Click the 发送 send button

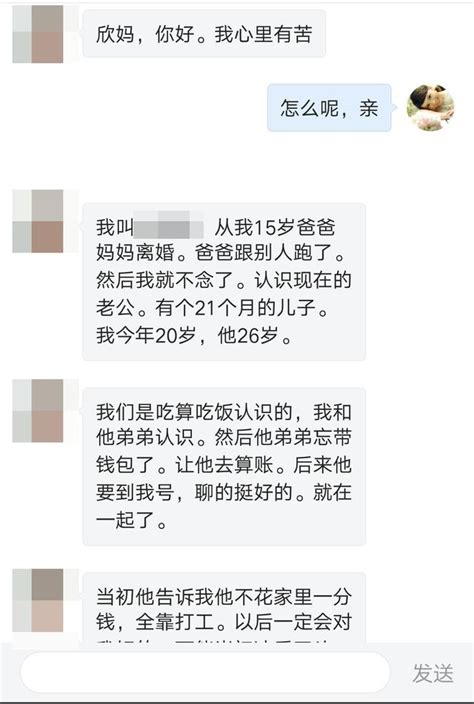coord(433,673)
